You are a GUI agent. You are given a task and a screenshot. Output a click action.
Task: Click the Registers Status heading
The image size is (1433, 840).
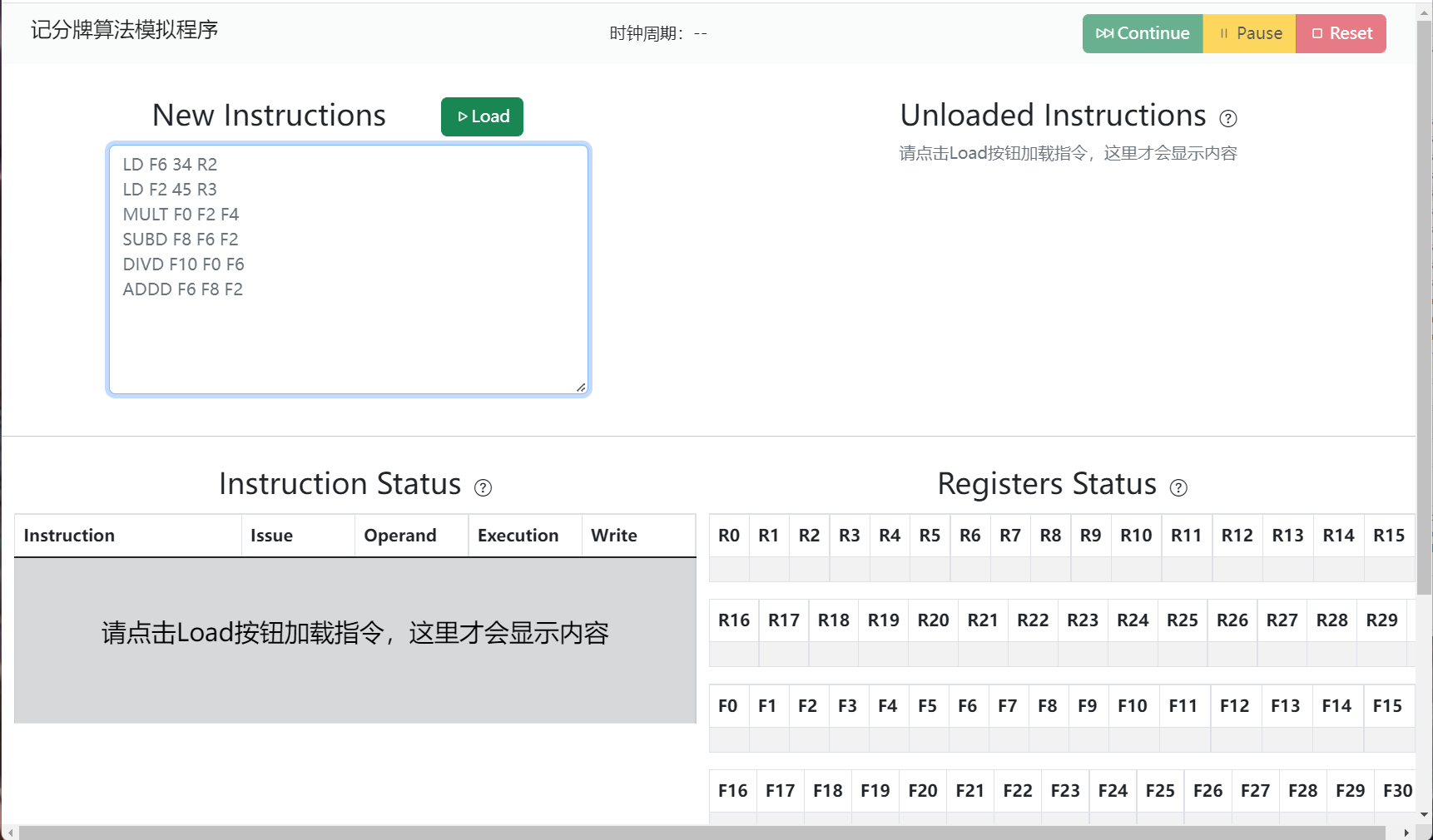coord(1047,484)
